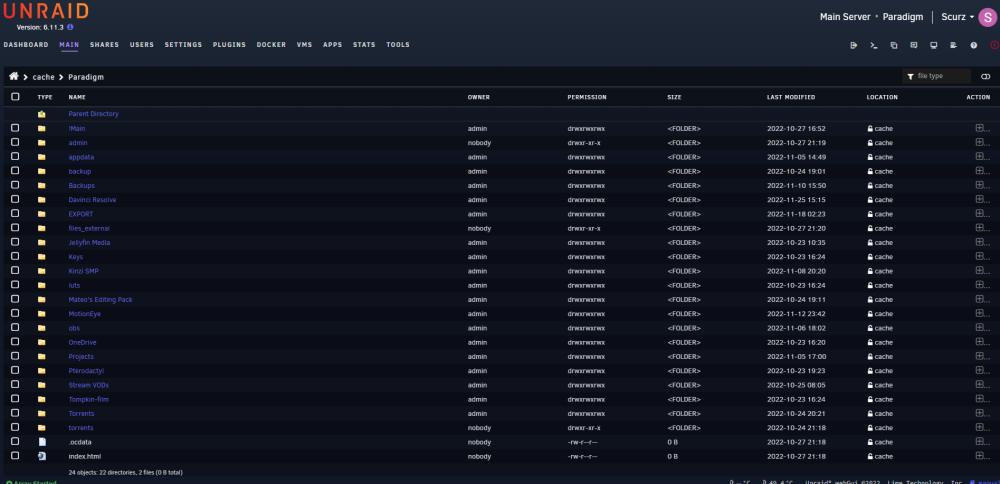The width and height of the screenshot is (1000, 484).
Task: Check the box for .ocdata file
Action: 15,442
